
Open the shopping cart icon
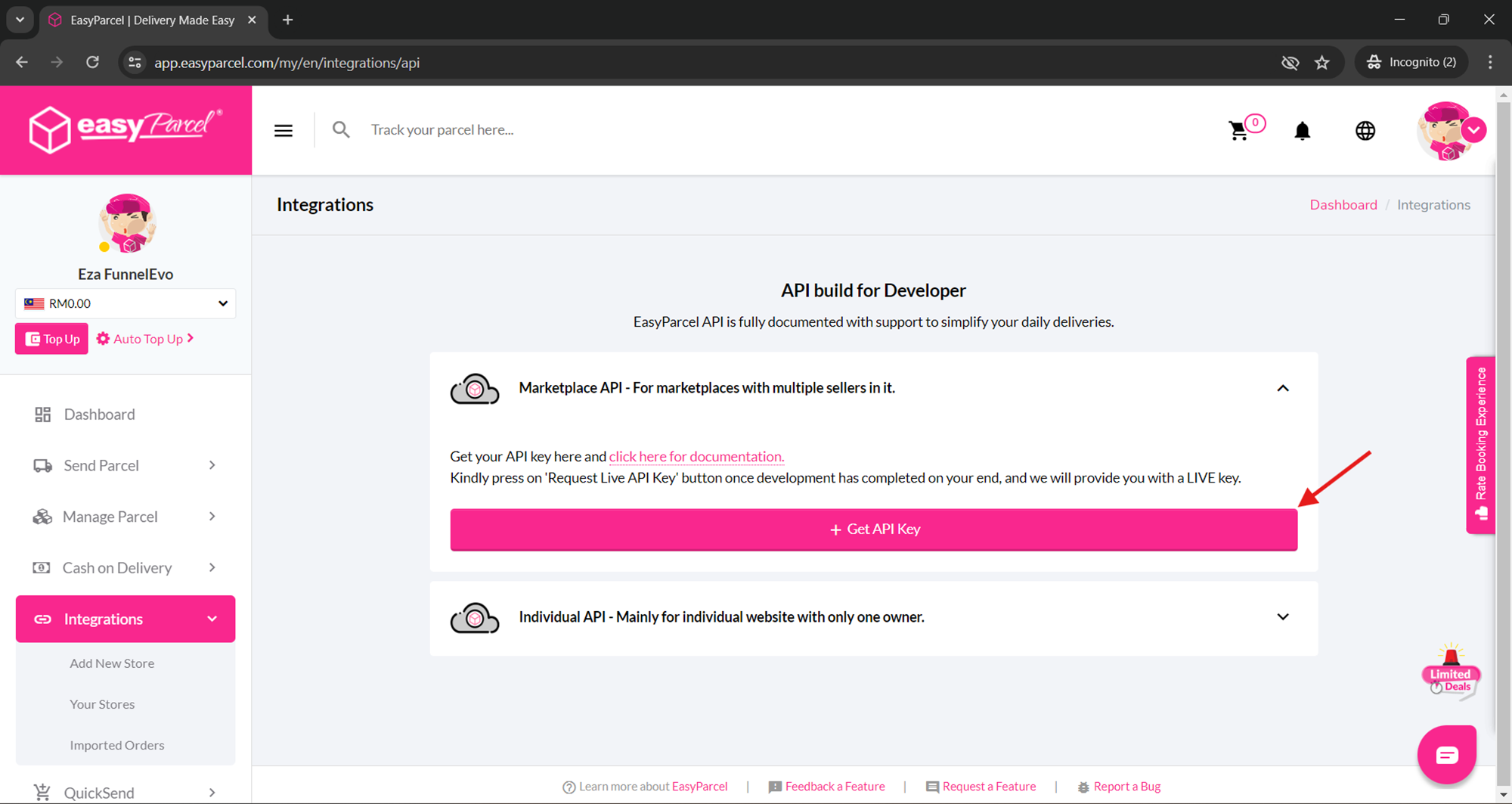(1238, 131)
